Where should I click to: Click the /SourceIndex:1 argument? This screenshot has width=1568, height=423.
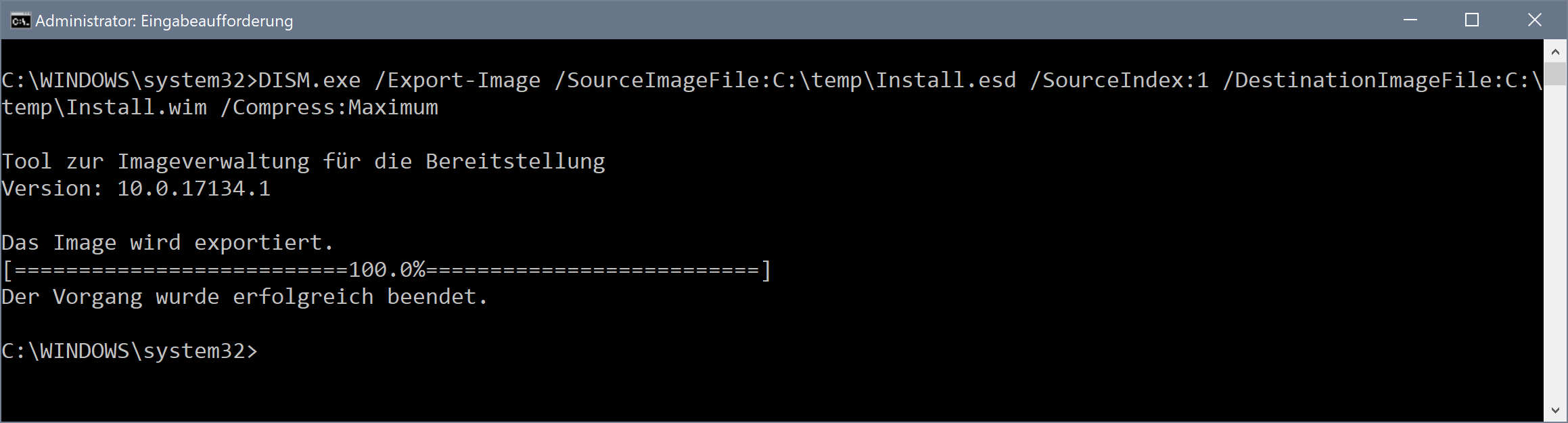point(1119,81)
